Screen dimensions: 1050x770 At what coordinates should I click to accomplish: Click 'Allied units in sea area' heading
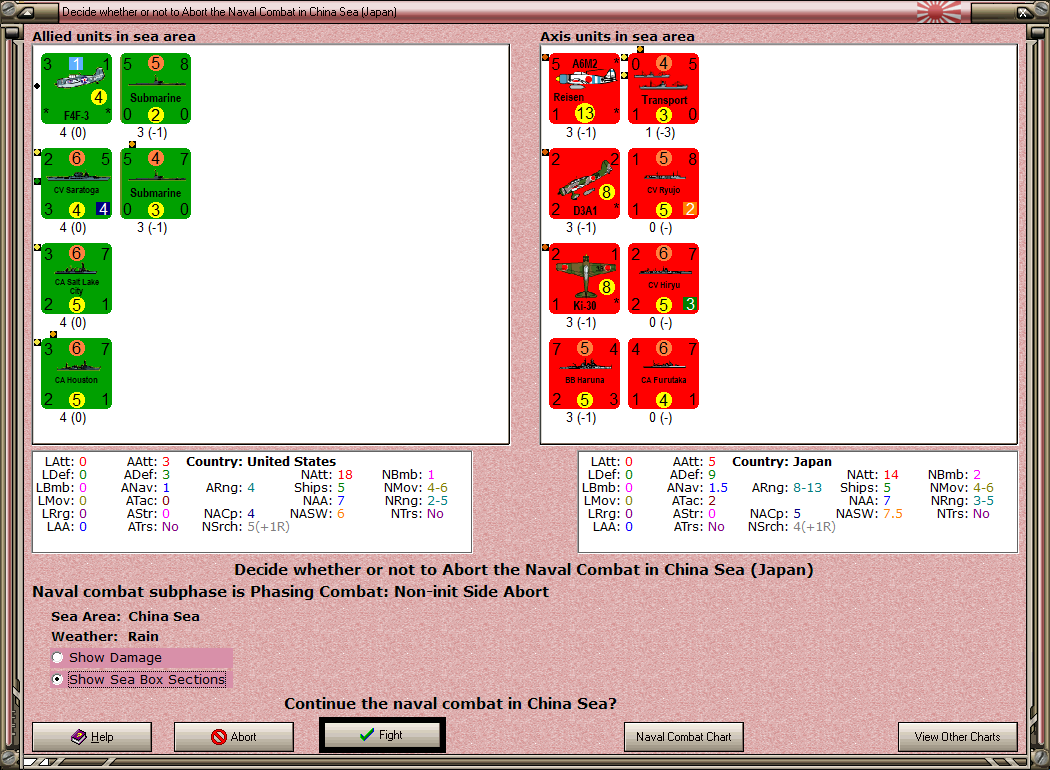(x=114, y=36)
